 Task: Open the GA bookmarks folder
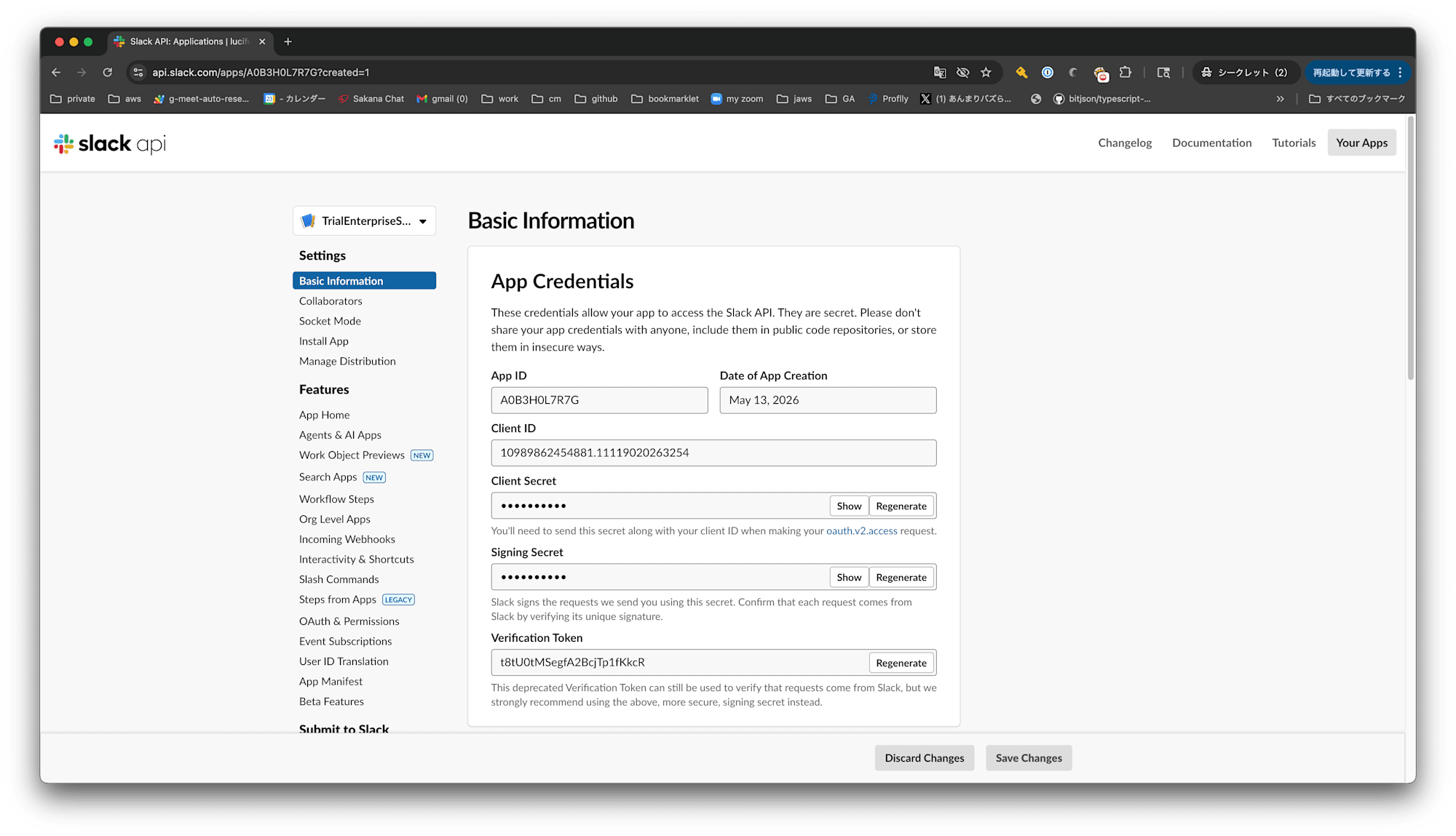click(840, 99)
